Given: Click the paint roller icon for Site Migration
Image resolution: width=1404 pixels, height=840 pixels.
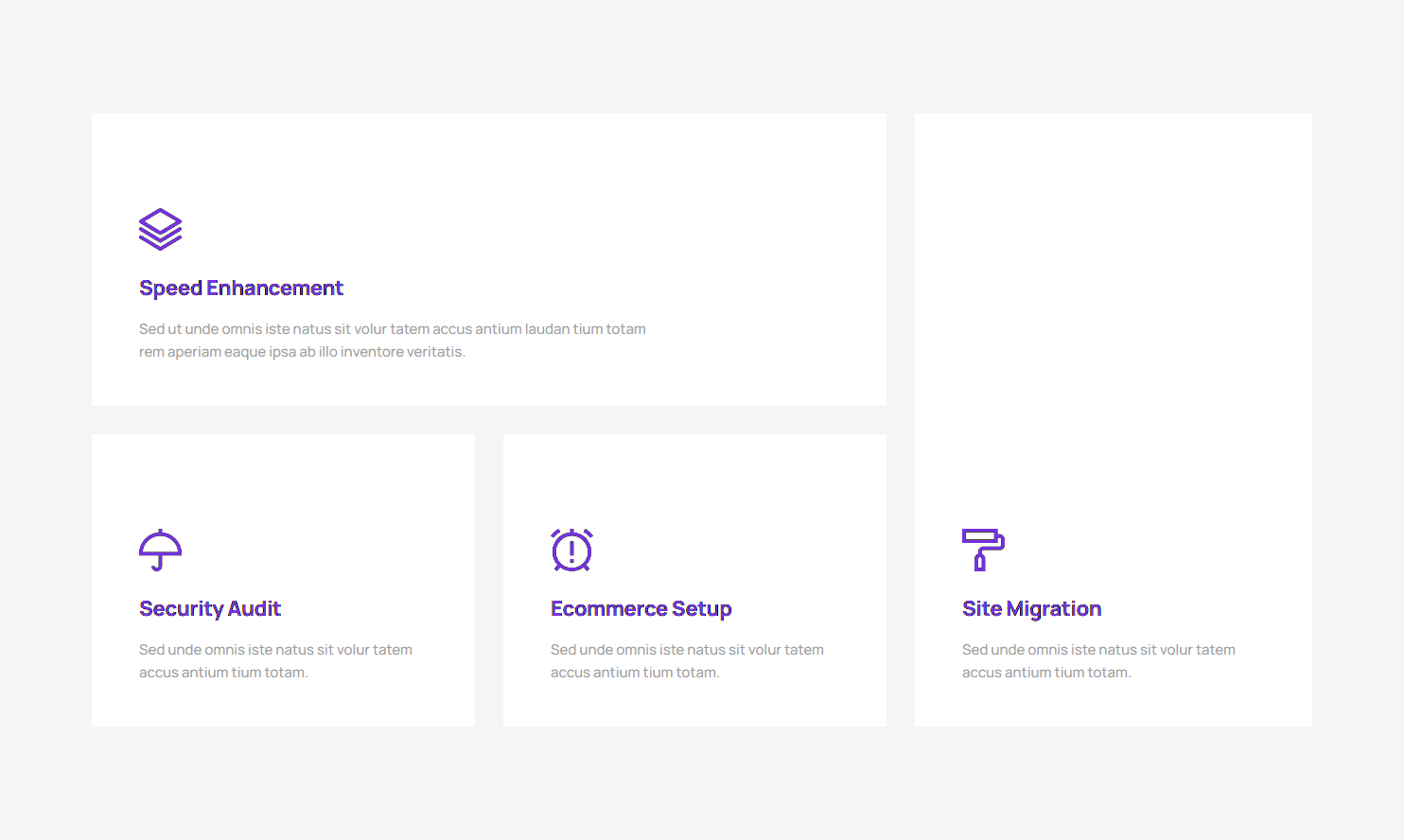Looking at the screenshot, I should [x=983, y=550].
